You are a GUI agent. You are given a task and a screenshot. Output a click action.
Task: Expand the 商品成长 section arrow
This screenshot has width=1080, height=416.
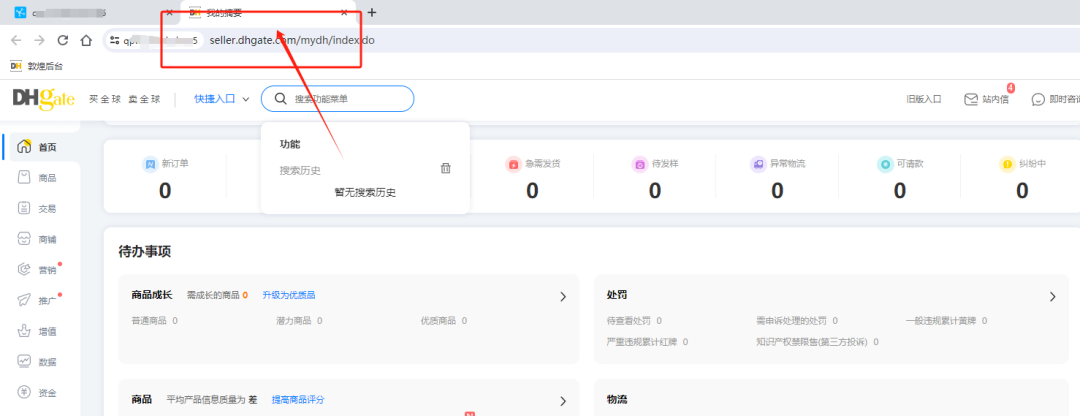click(x=563, y=296)
